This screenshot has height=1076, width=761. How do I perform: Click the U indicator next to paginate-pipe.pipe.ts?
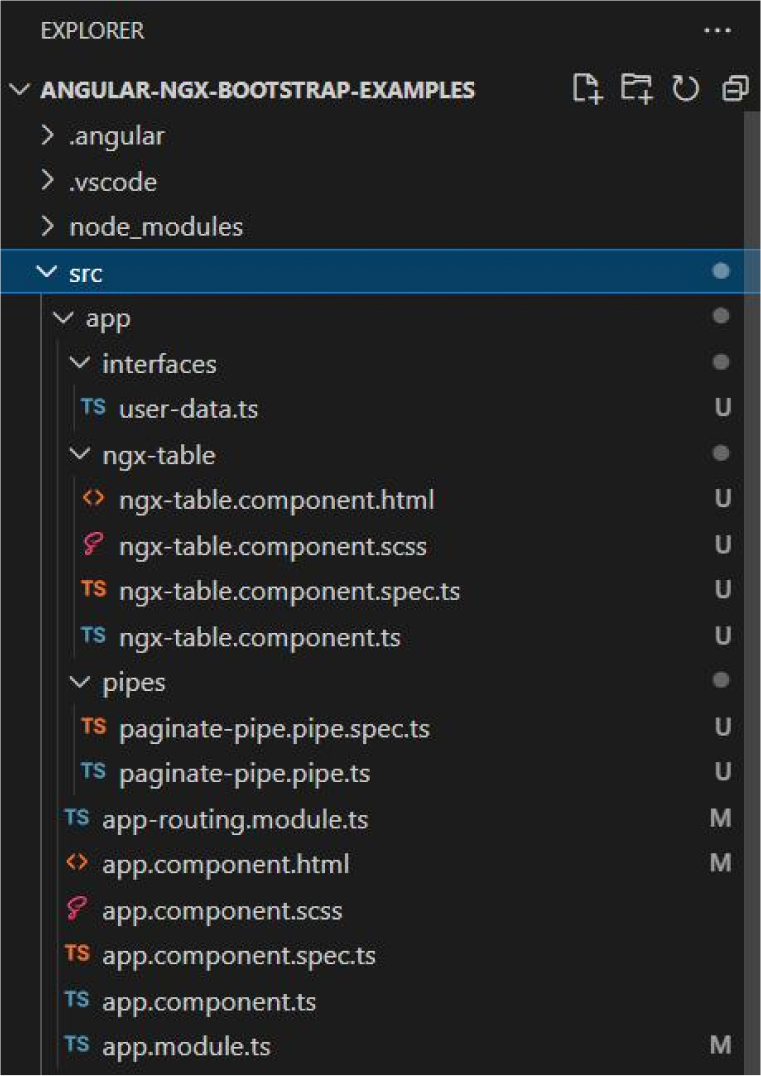[721, 772]
